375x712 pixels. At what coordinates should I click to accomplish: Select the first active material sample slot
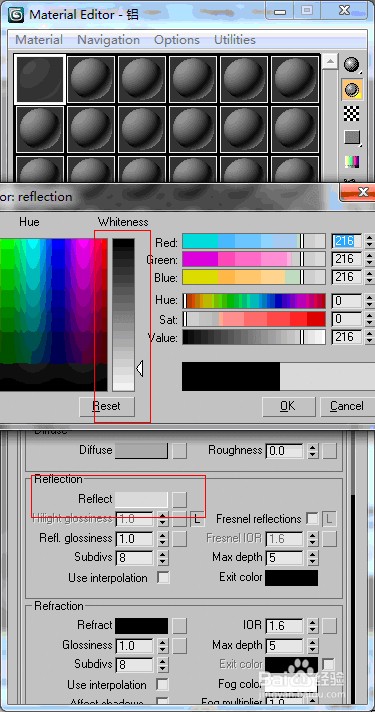click(x=40, y=79)
